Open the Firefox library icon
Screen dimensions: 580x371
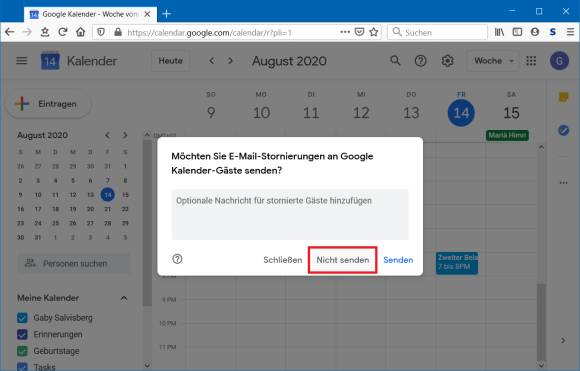(x=499, y=32)
